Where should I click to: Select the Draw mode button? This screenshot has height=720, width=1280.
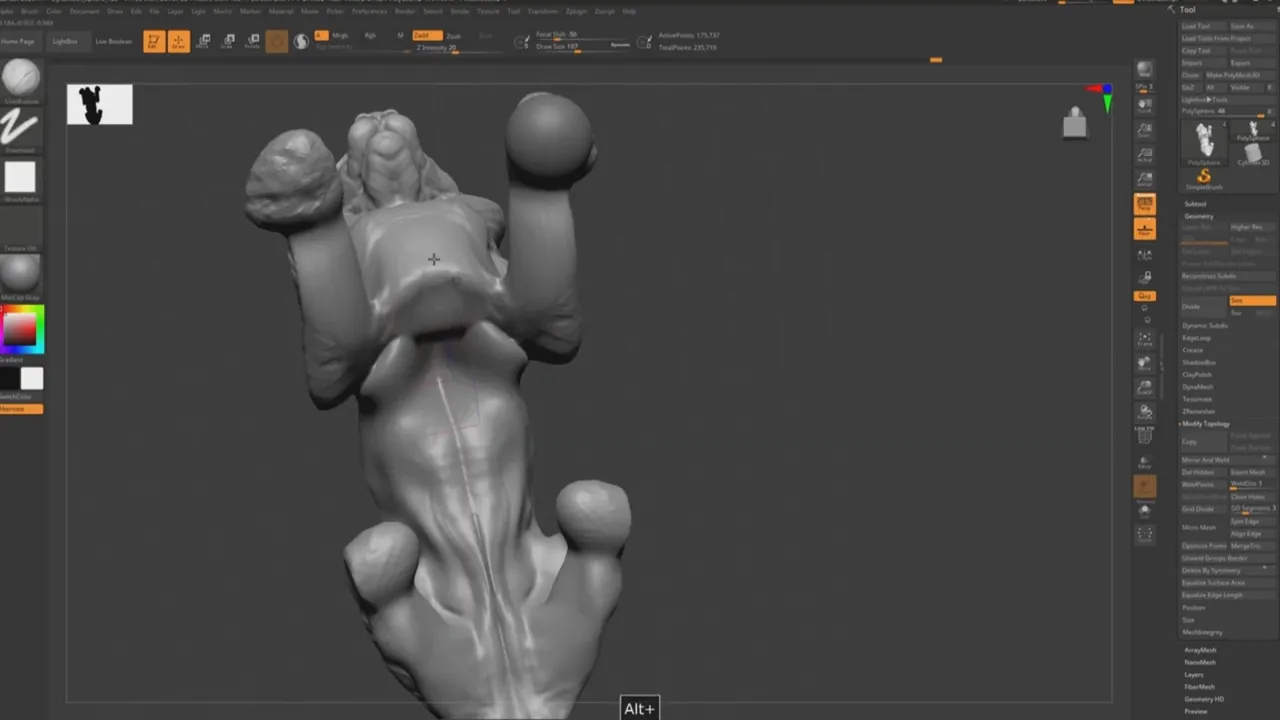(178, 42)
